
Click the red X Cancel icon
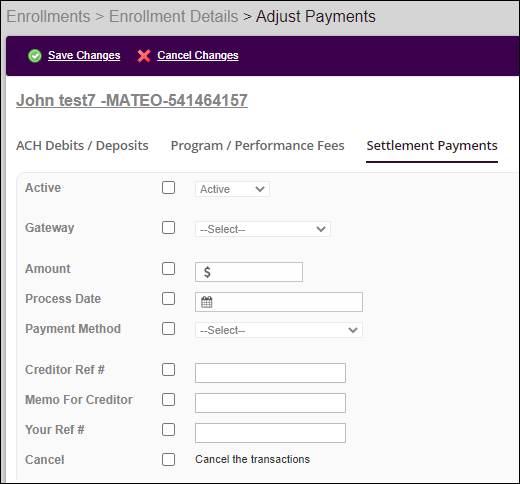coord(144,56)
